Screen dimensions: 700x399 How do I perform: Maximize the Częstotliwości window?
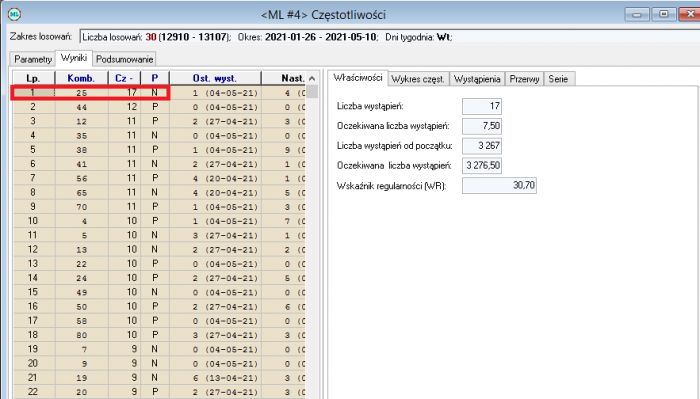click(x=664, y=14)
